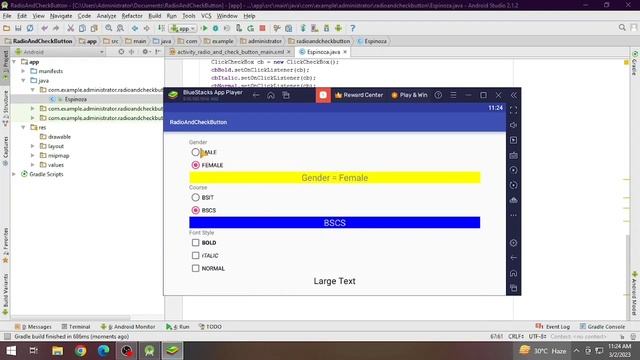
Task: Collapse BlueStacks sidebar with double chevron
Action: click(x=514, y=95)
